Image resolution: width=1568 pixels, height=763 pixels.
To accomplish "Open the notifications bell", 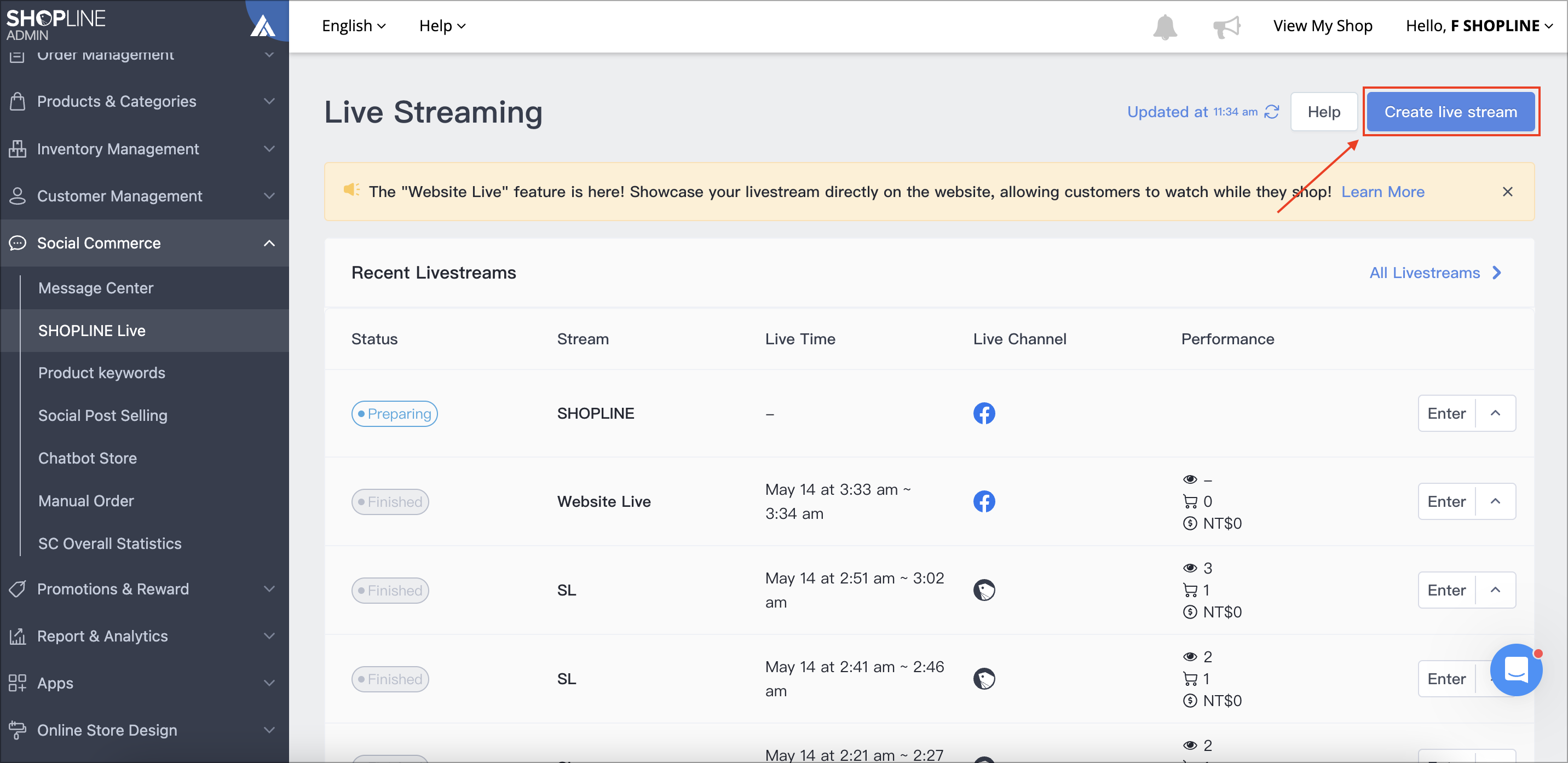I will 1165,27.
